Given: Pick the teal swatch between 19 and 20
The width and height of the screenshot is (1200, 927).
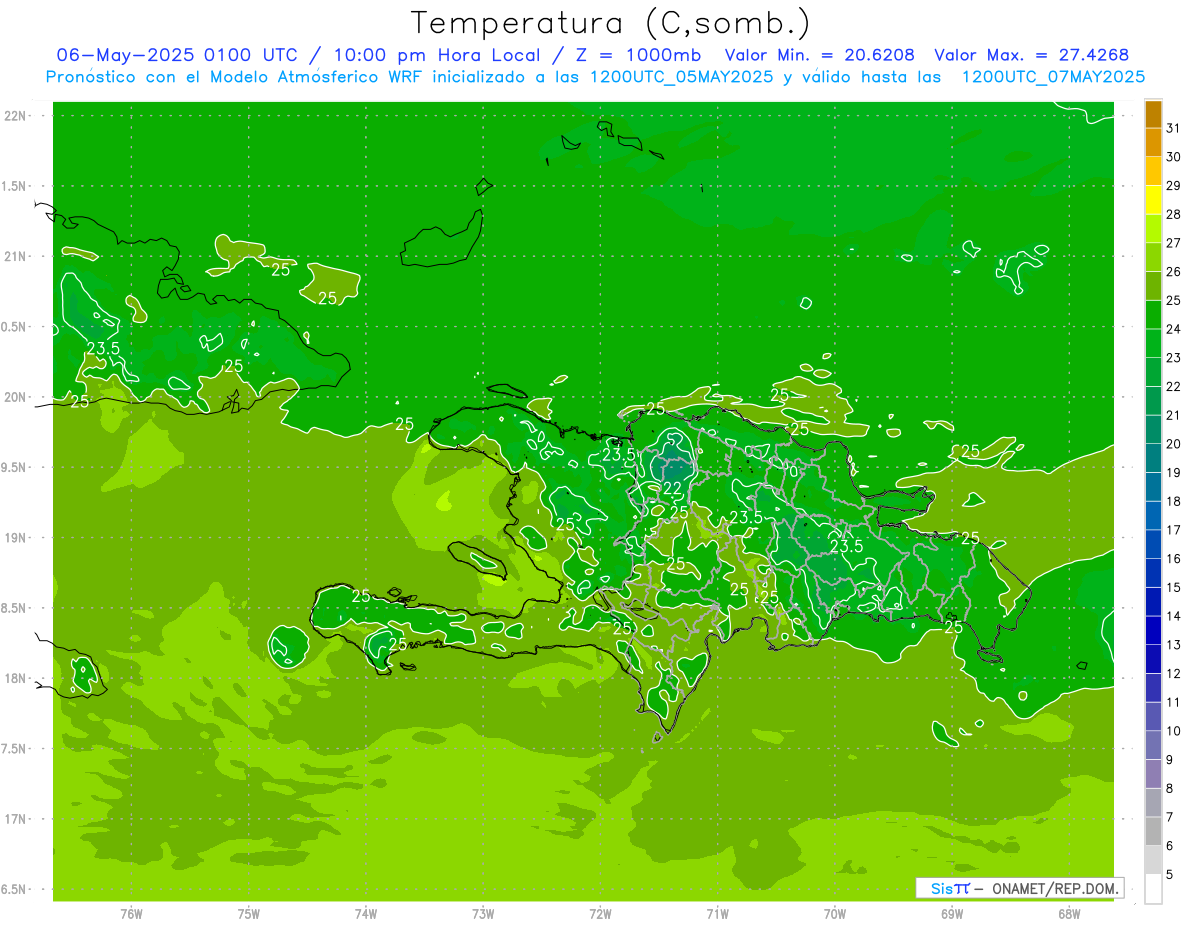Looking at the screenshot, I should click(1153, 458).
